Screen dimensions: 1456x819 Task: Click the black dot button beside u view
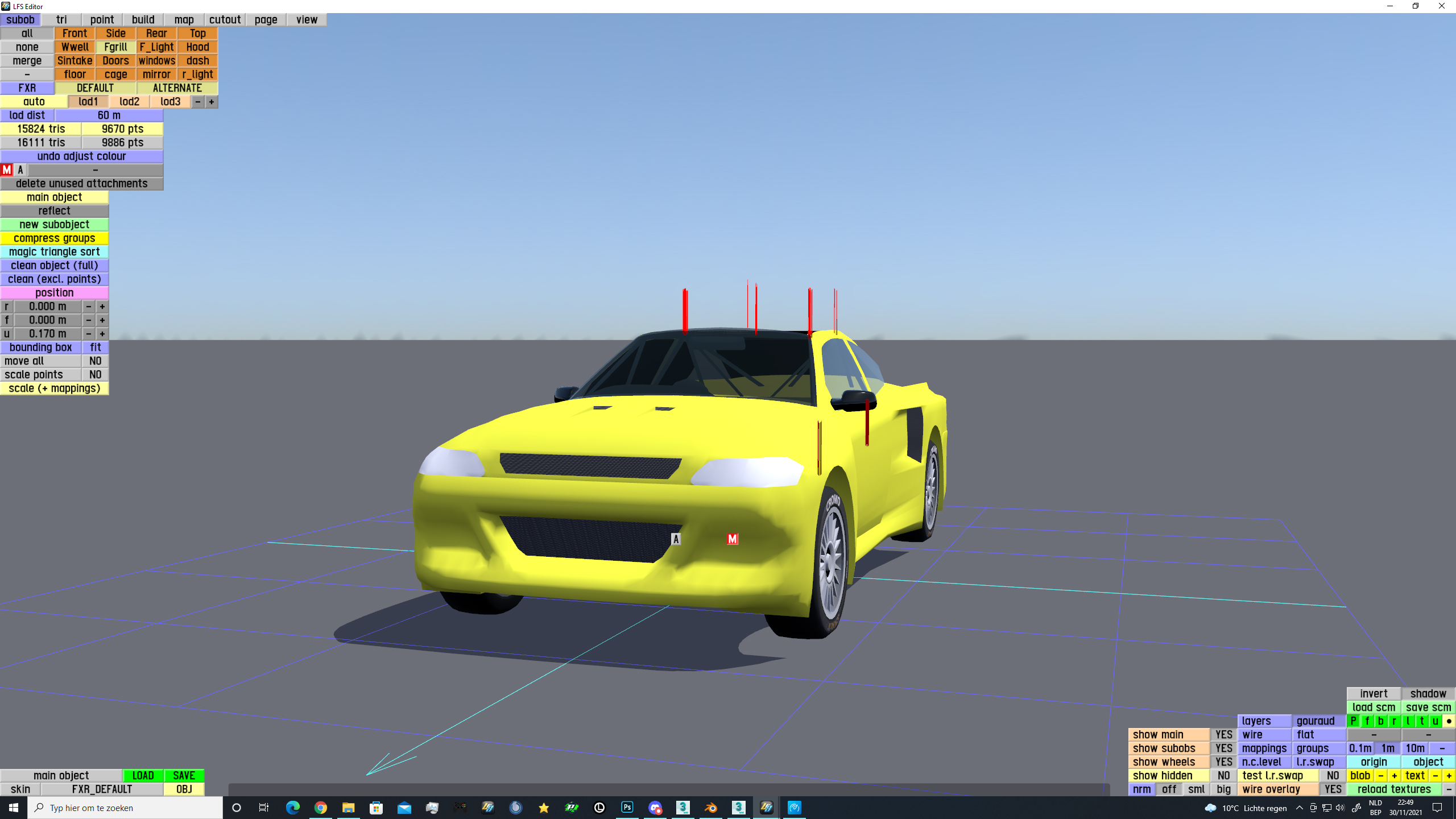pos(1449,721)
